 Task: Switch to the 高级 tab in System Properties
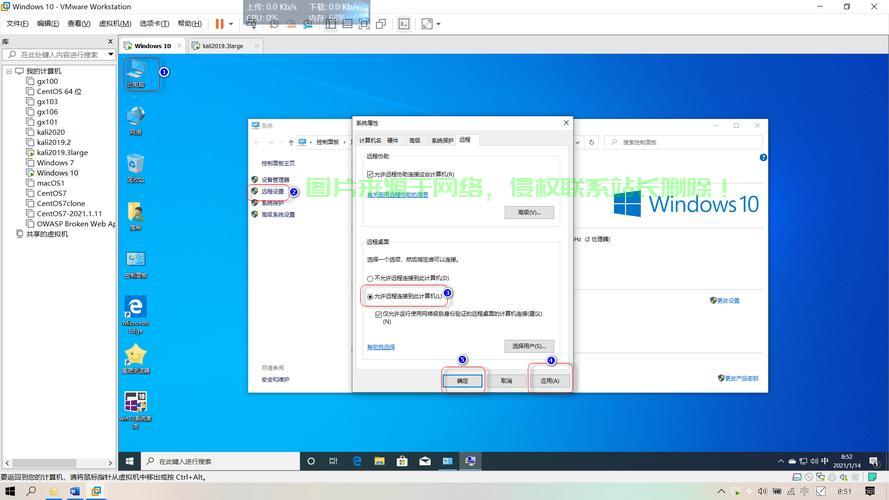415,140
